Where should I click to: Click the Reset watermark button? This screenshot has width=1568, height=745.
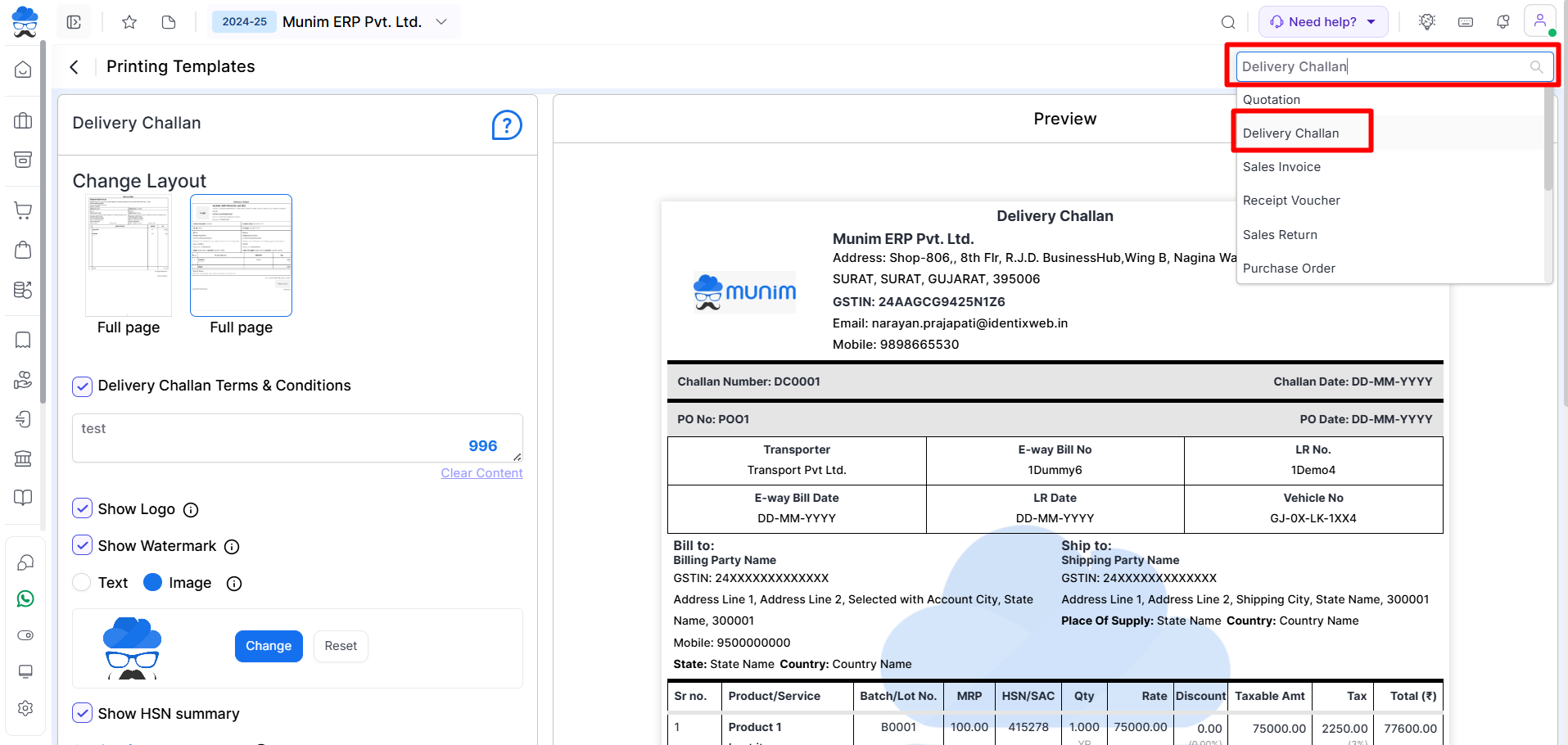tap(341, 646)
